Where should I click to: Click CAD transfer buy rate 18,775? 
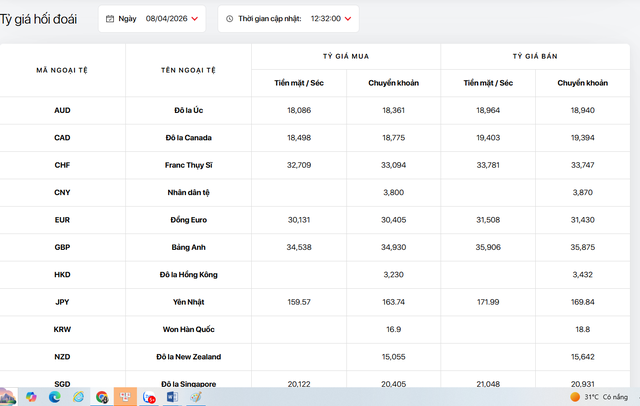coord(393,138)
